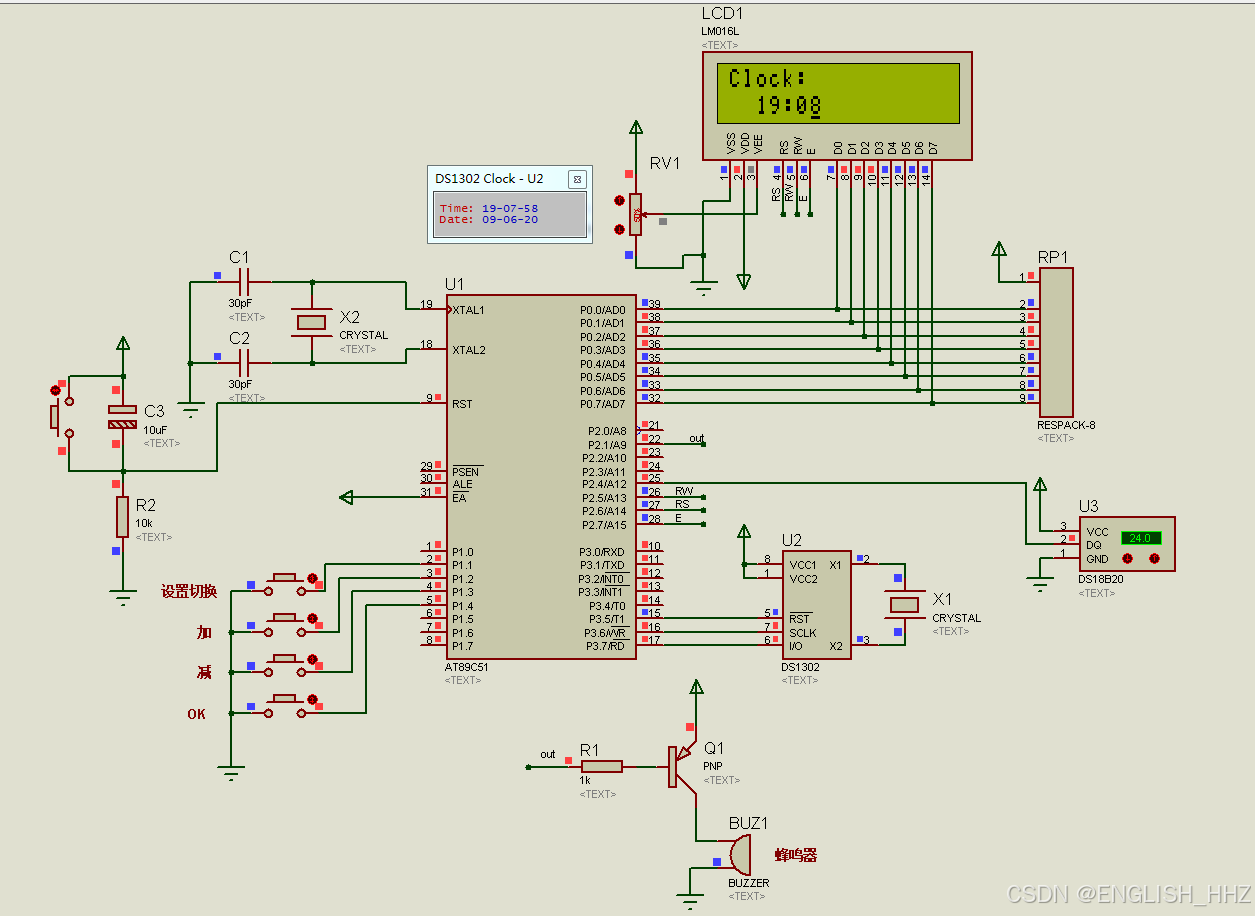Click the 19:08 time on LCD
1255x916 pixels.
[x=788, y=106]
